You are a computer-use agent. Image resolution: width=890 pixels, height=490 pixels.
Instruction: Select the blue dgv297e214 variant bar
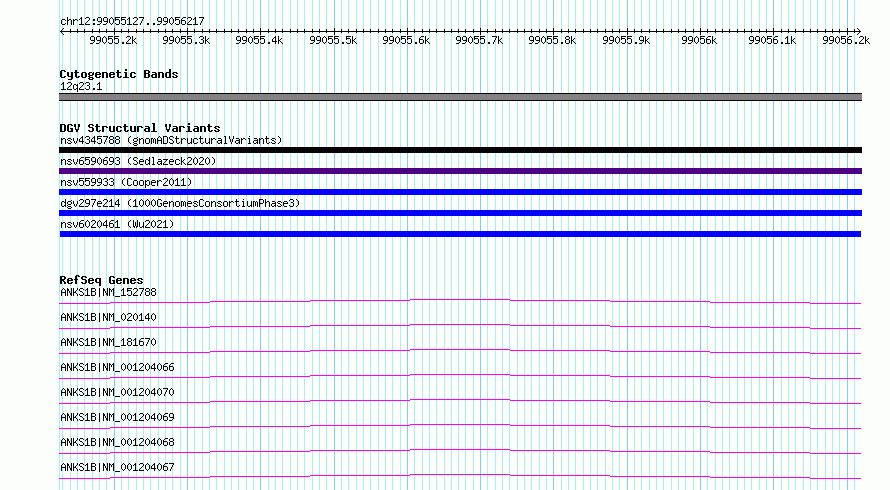460,213
